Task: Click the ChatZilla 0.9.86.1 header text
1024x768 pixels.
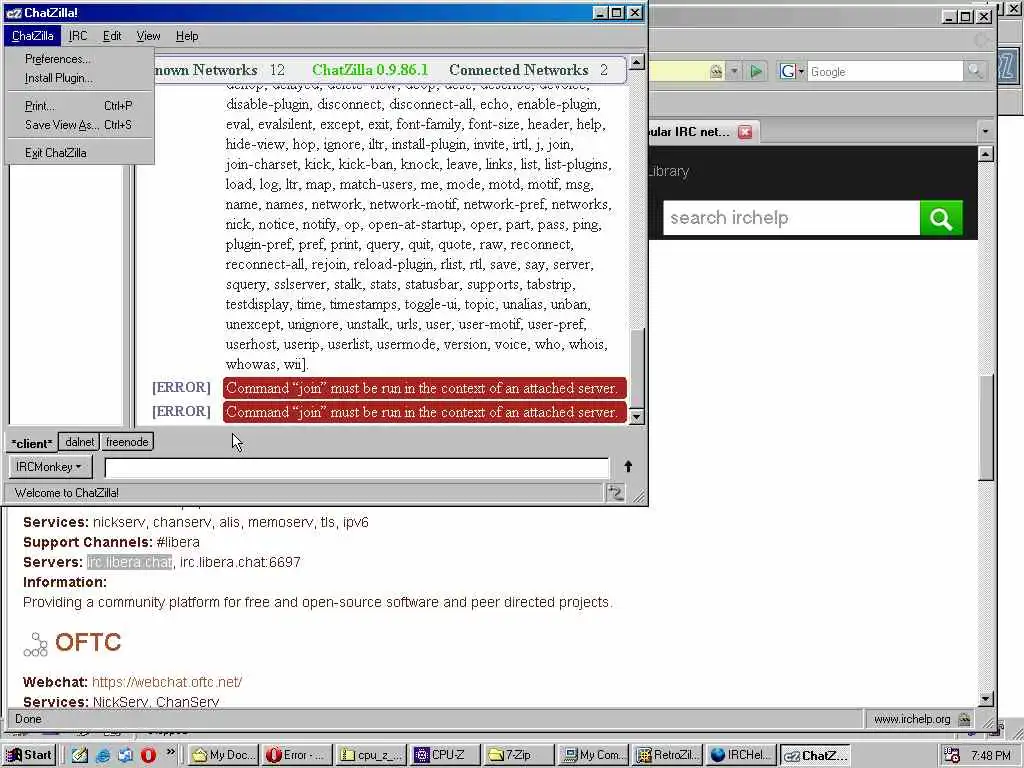Action: (370, 70)
